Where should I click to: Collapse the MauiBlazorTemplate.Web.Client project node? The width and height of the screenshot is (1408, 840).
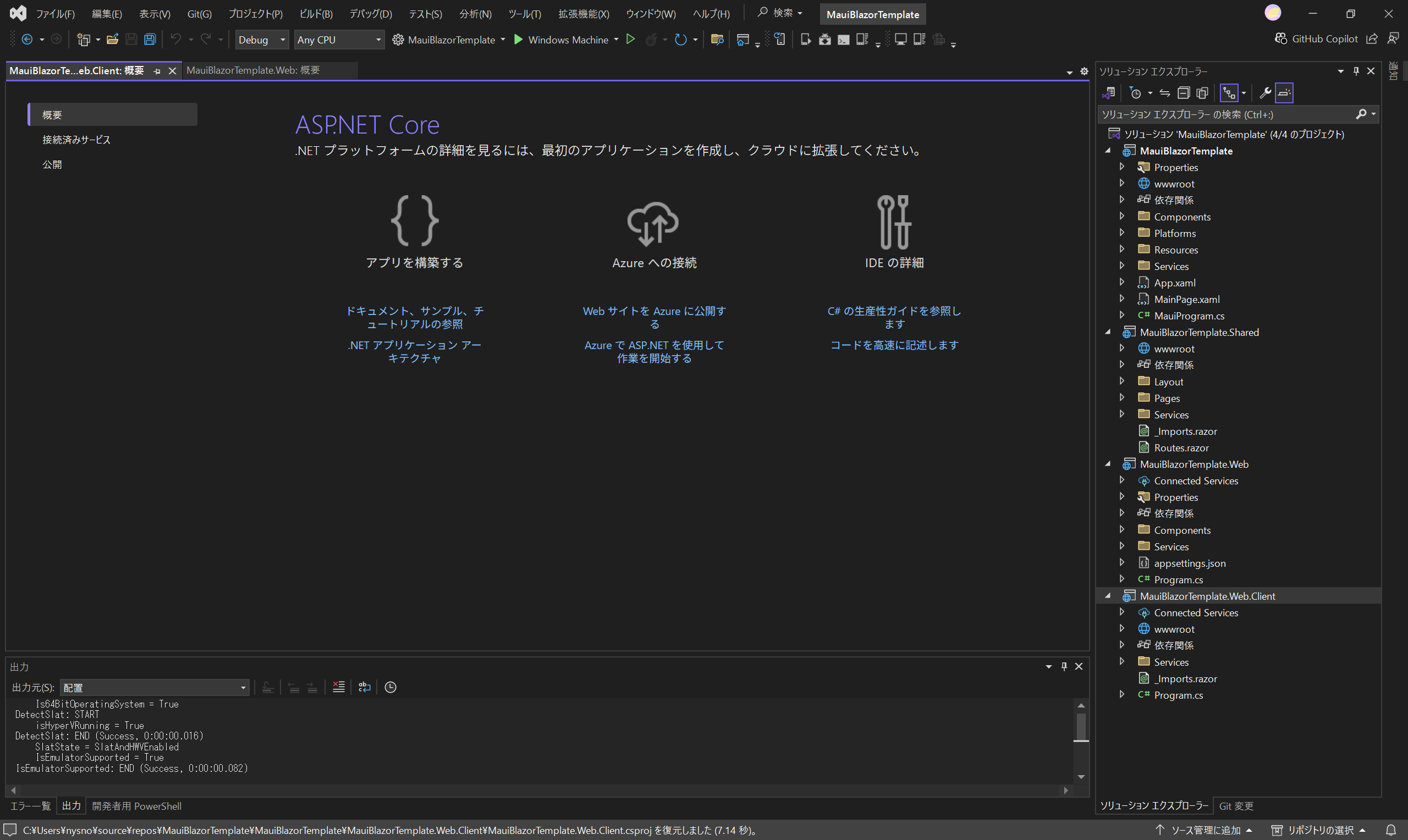tap(1108, 595)
